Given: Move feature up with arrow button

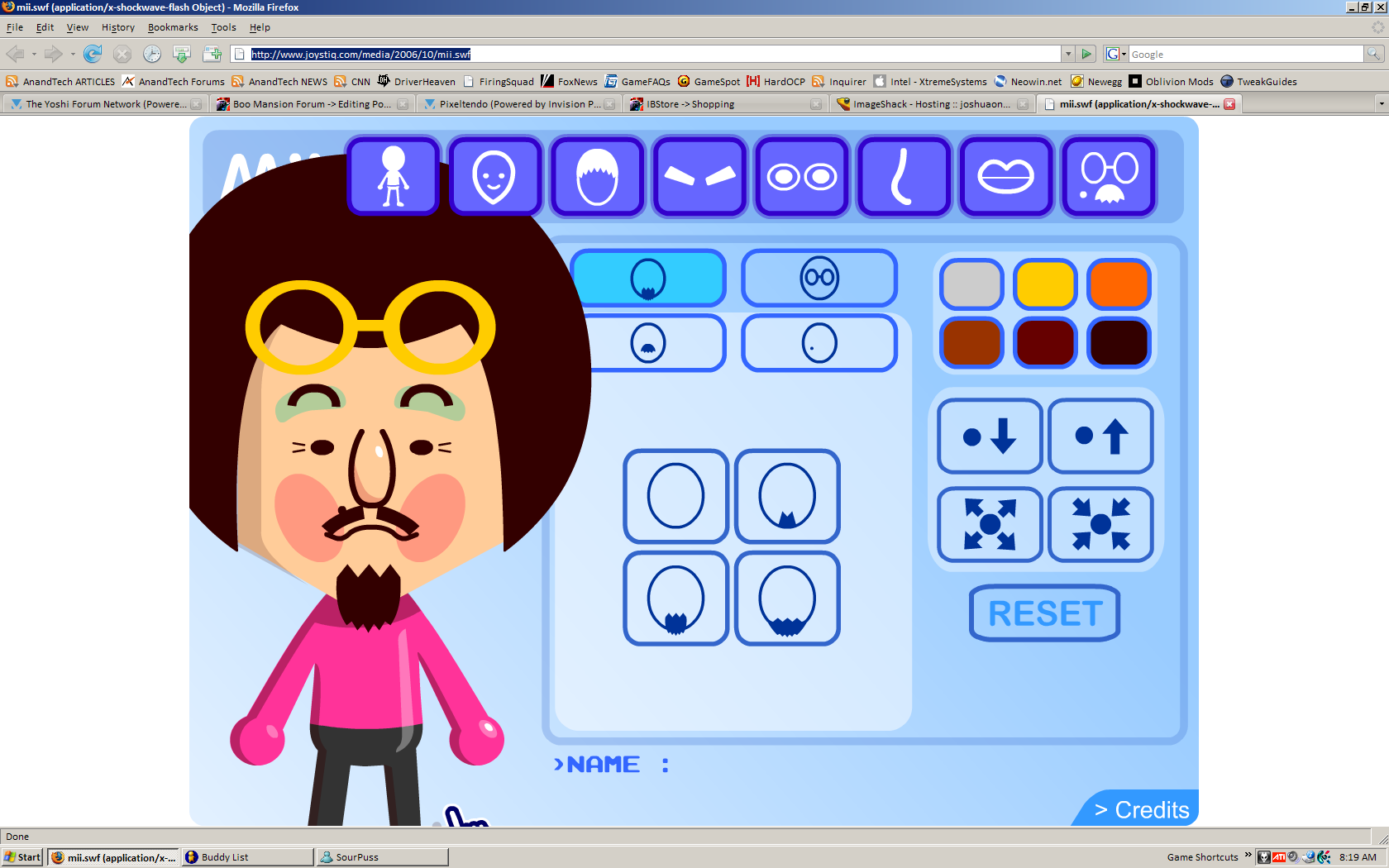Looking at the screenshot, I should 1100,436.
